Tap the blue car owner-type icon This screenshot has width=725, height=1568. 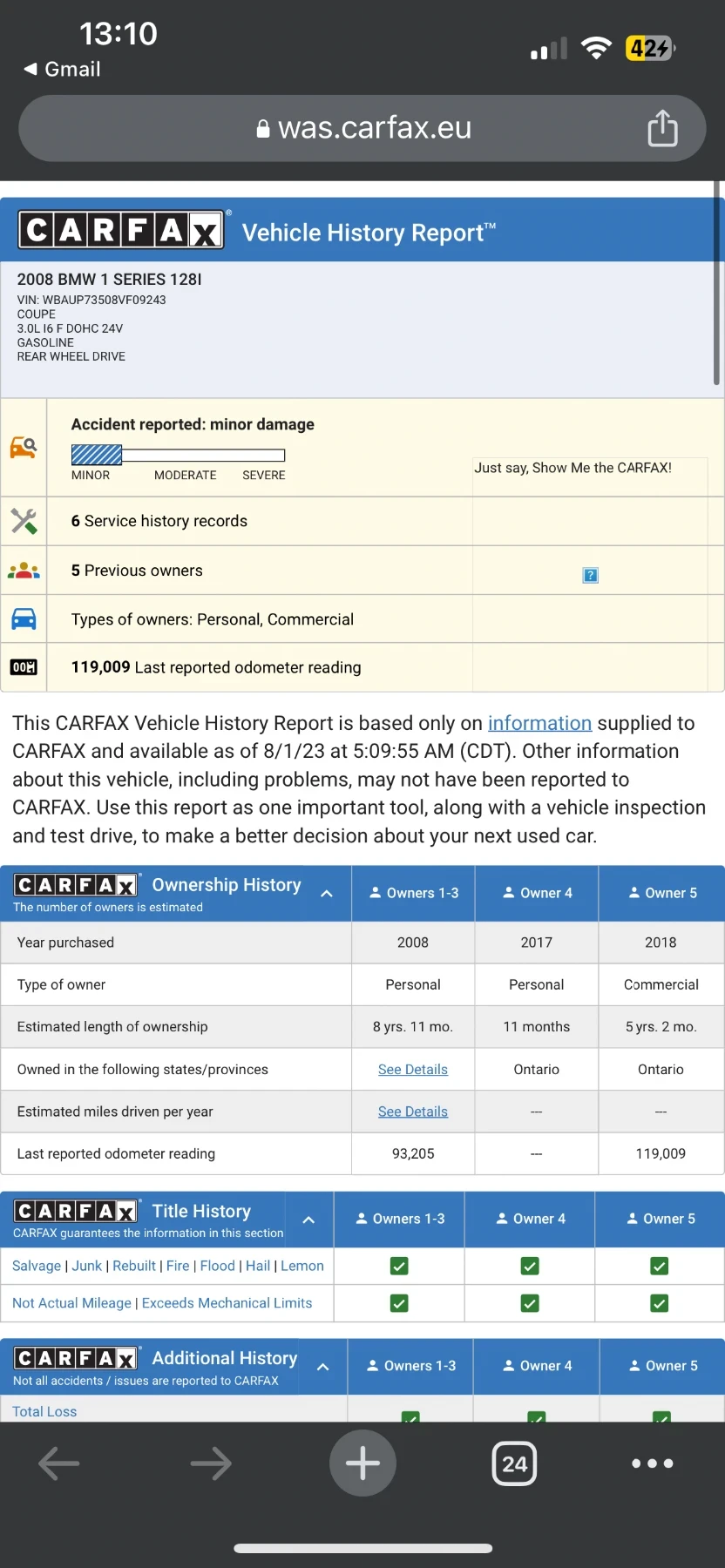point(24,619)
